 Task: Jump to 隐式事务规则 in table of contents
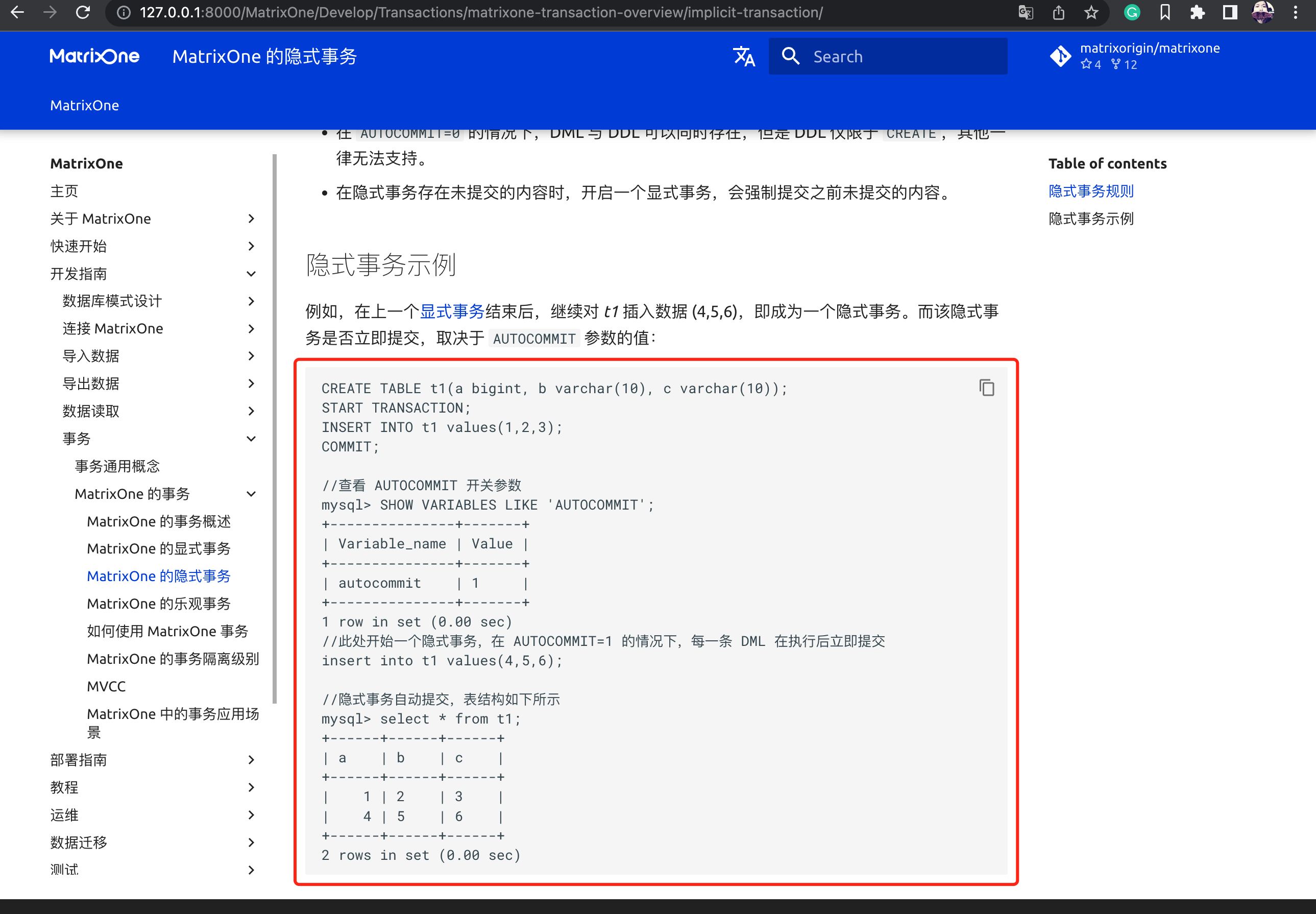1090,190
